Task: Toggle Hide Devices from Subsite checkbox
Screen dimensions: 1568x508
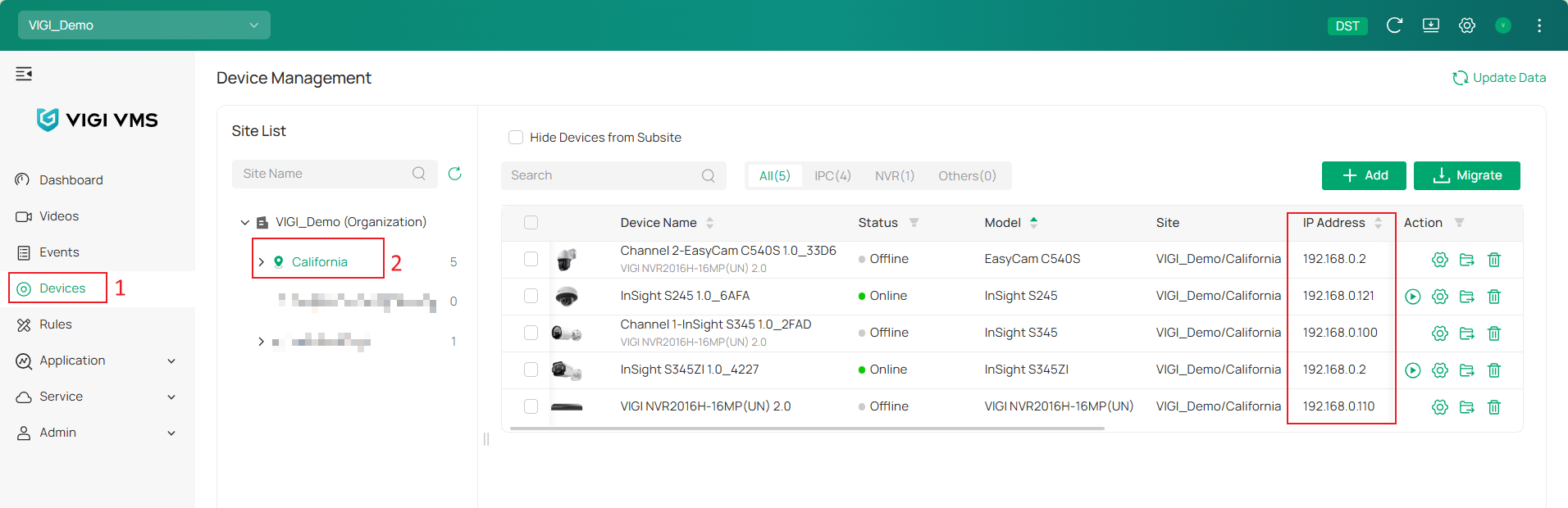Action: (x=516, y=137)
